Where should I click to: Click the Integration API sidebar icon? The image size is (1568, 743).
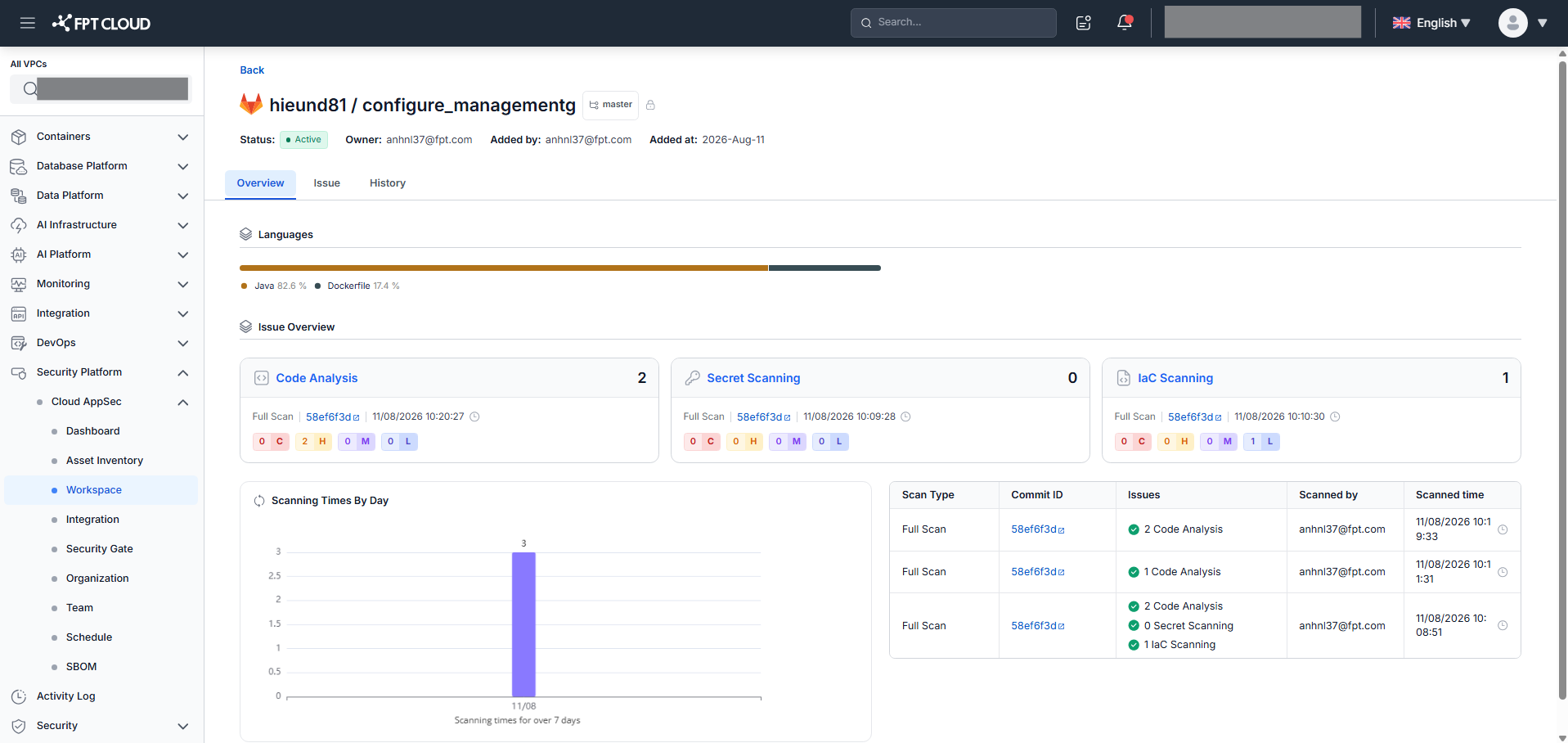point(19,313)
